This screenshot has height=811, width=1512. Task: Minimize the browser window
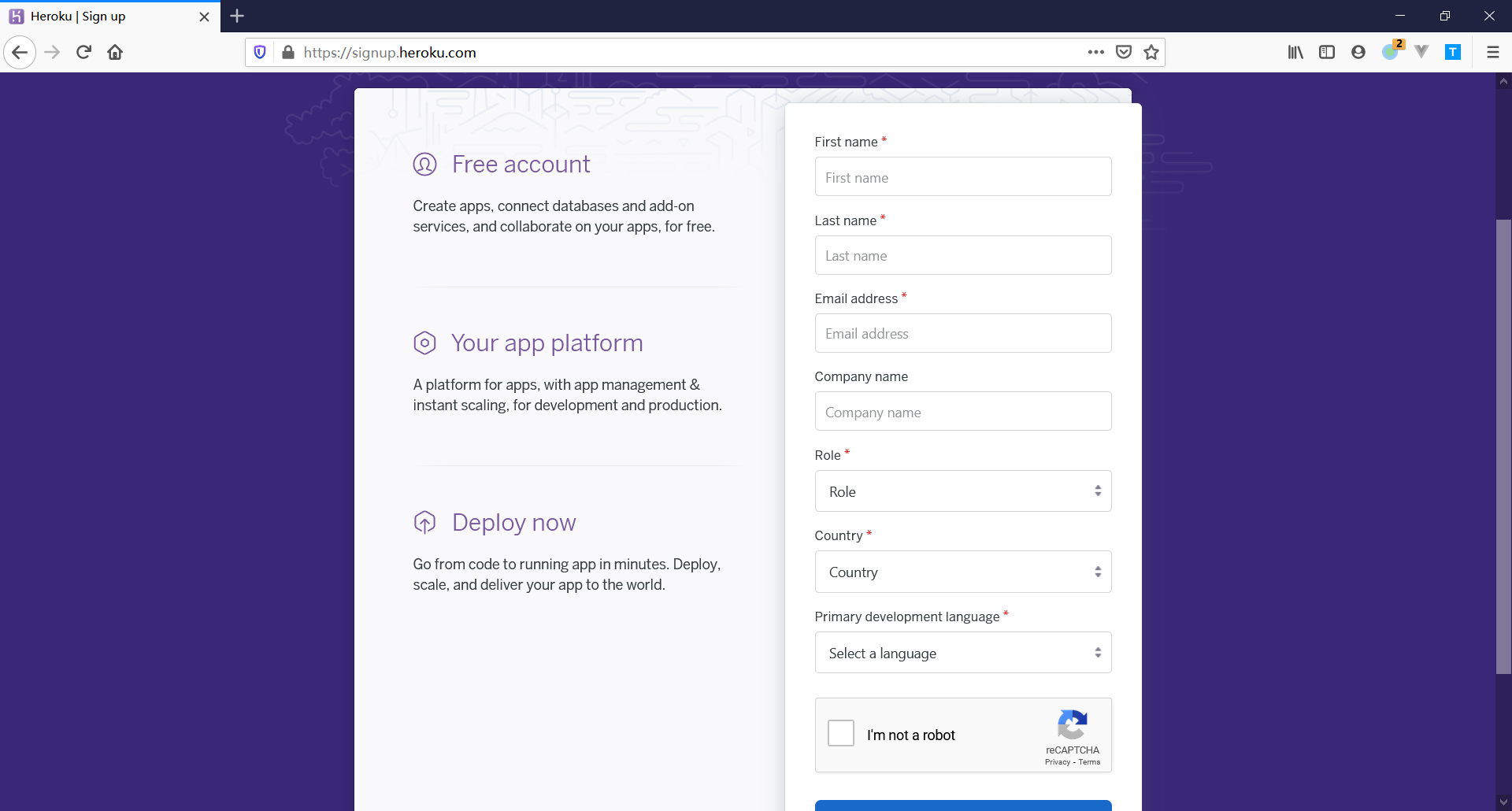point(1399,16)
